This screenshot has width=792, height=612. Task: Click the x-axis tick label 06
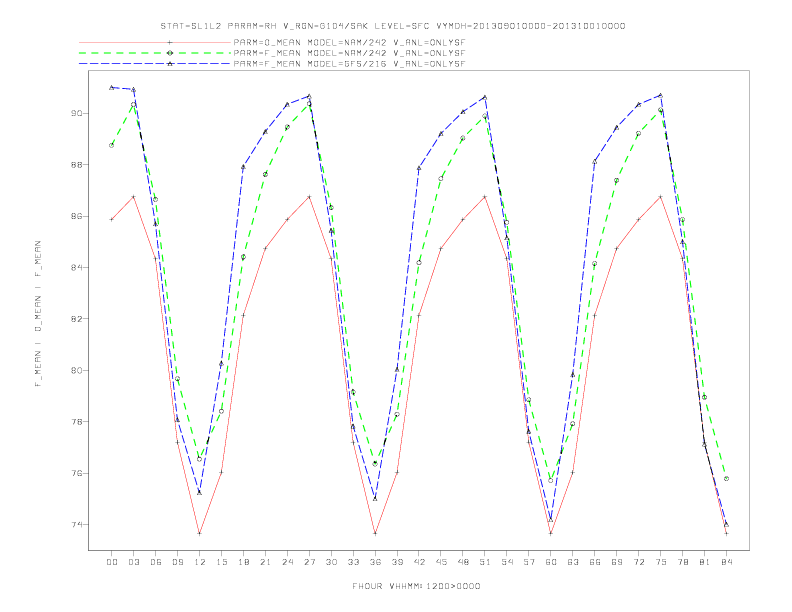(156, 562)
